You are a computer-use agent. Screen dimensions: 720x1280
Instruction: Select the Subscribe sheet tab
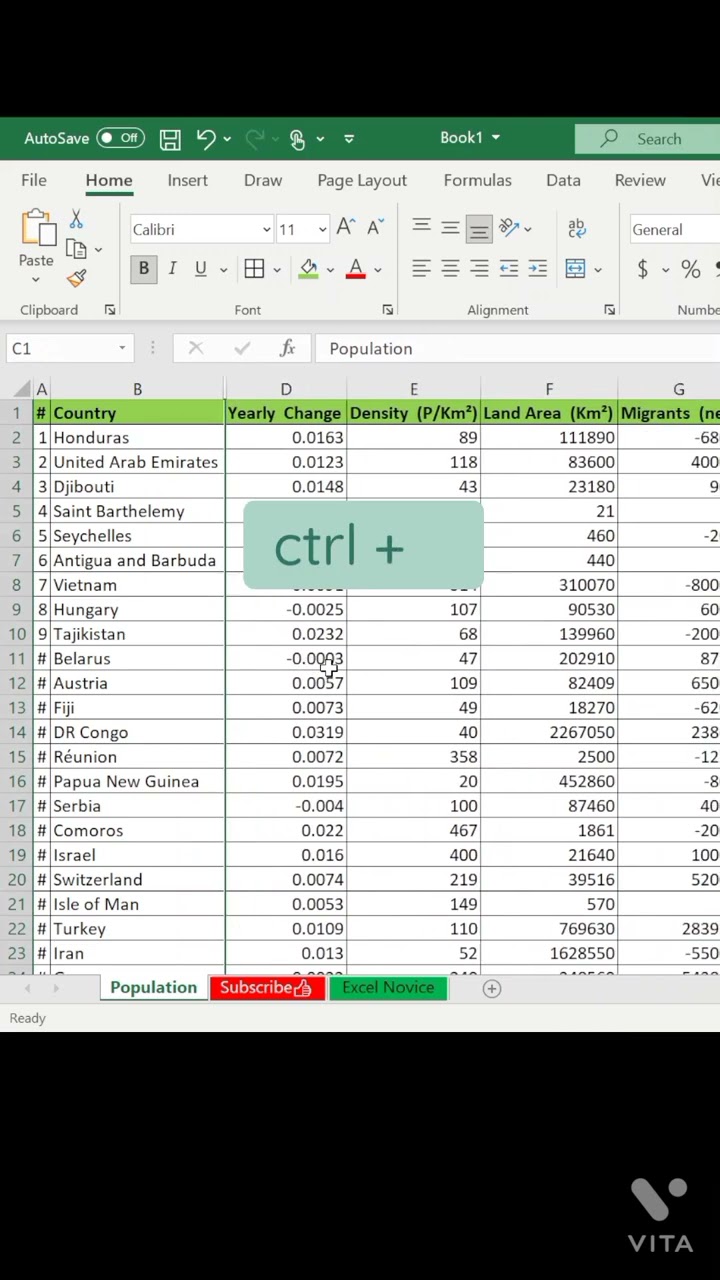(x=267, y=987)
